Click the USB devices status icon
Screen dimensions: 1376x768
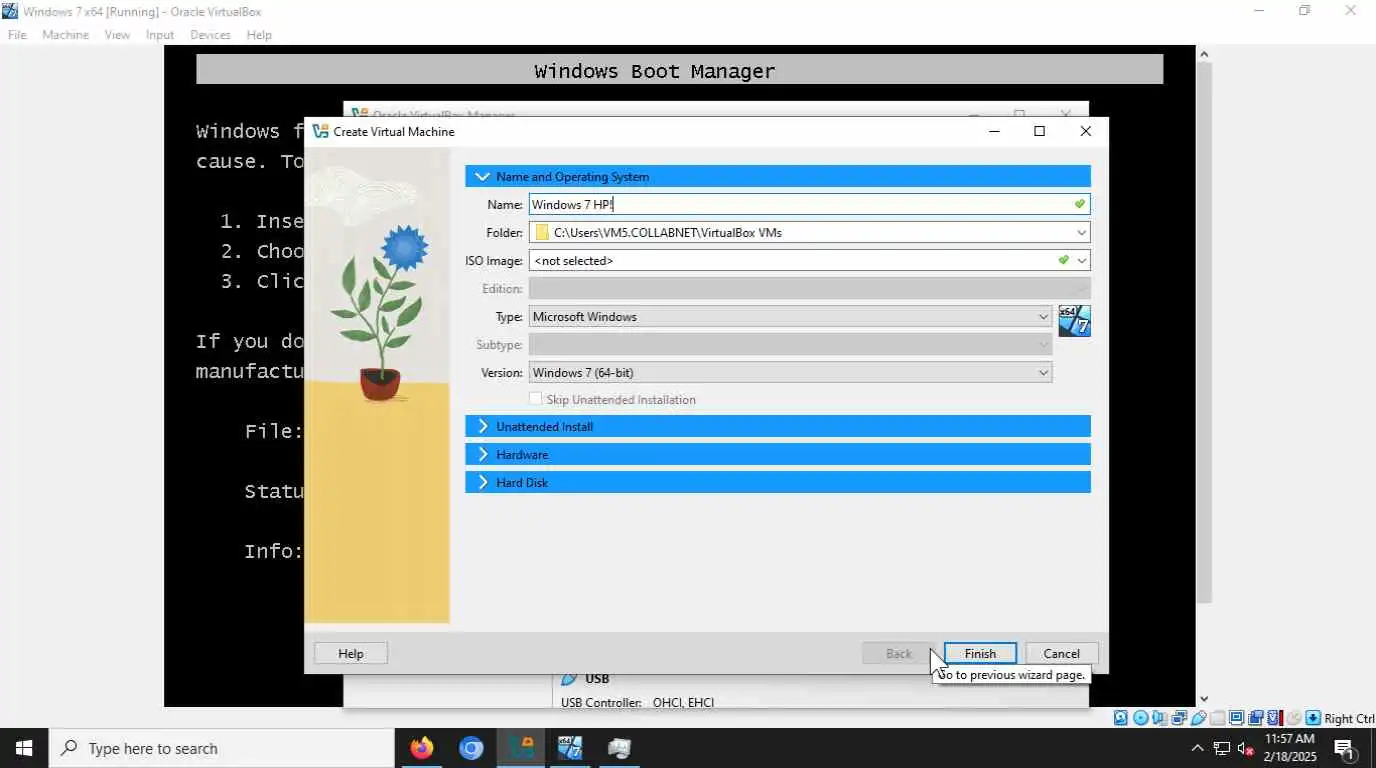(x=1198, y=718)
